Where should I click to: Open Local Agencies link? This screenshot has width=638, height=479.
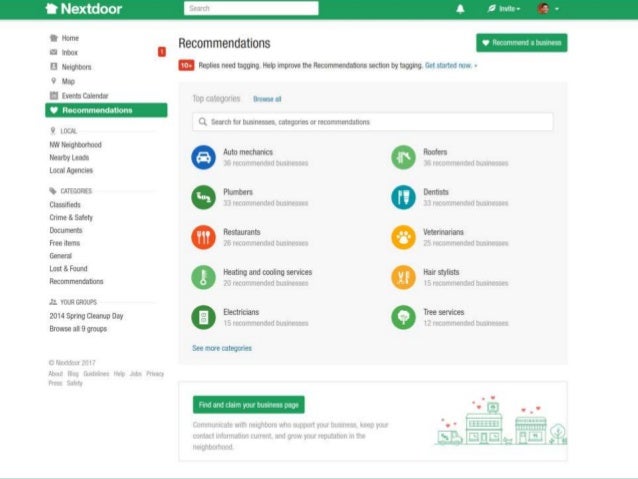71,170
